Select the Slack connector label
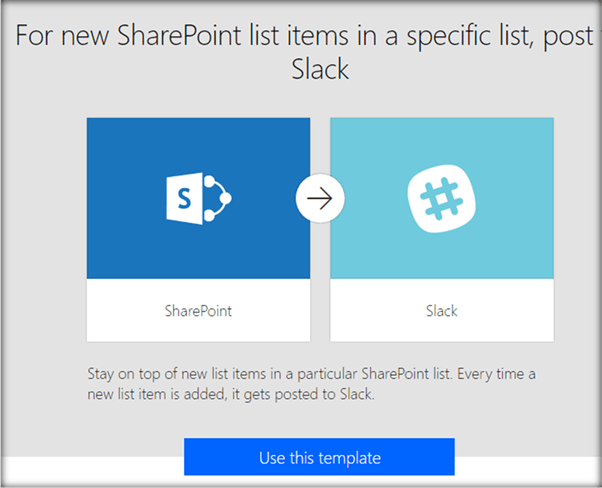The width and height of the screenshot is (602, 488). pyautogui.click(x=441, y=311)
